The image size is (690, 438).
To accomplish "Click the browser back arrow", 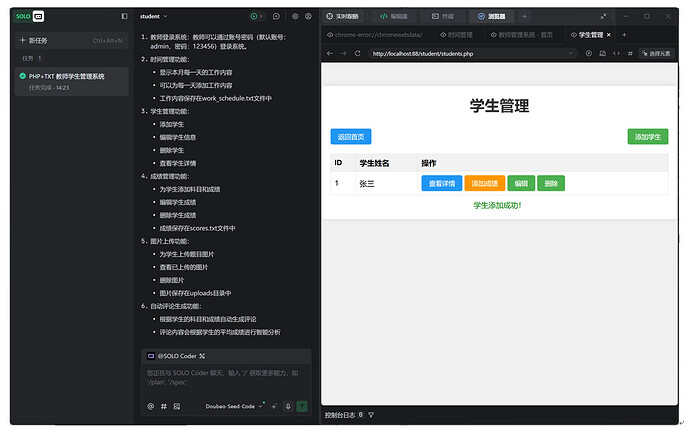I will (329, 53).
